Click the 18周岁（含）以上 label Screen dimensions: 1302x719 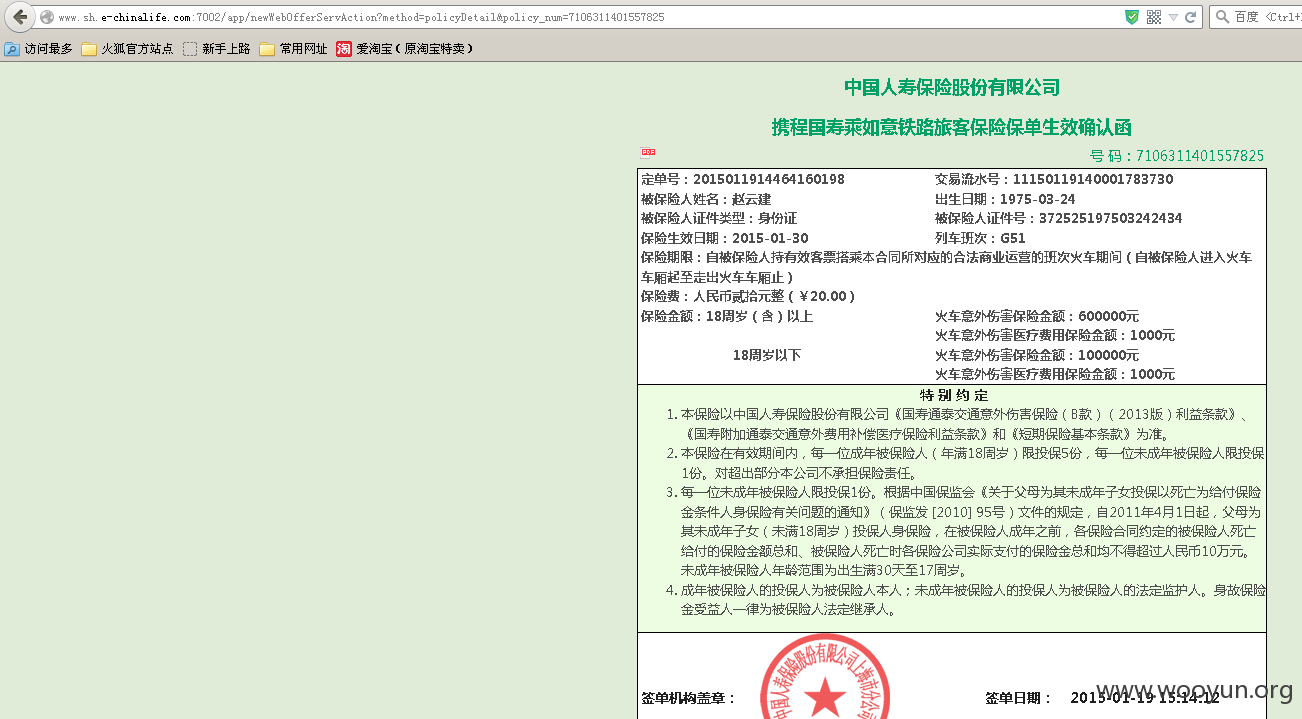pyautogui.click(x=760, y=316)
